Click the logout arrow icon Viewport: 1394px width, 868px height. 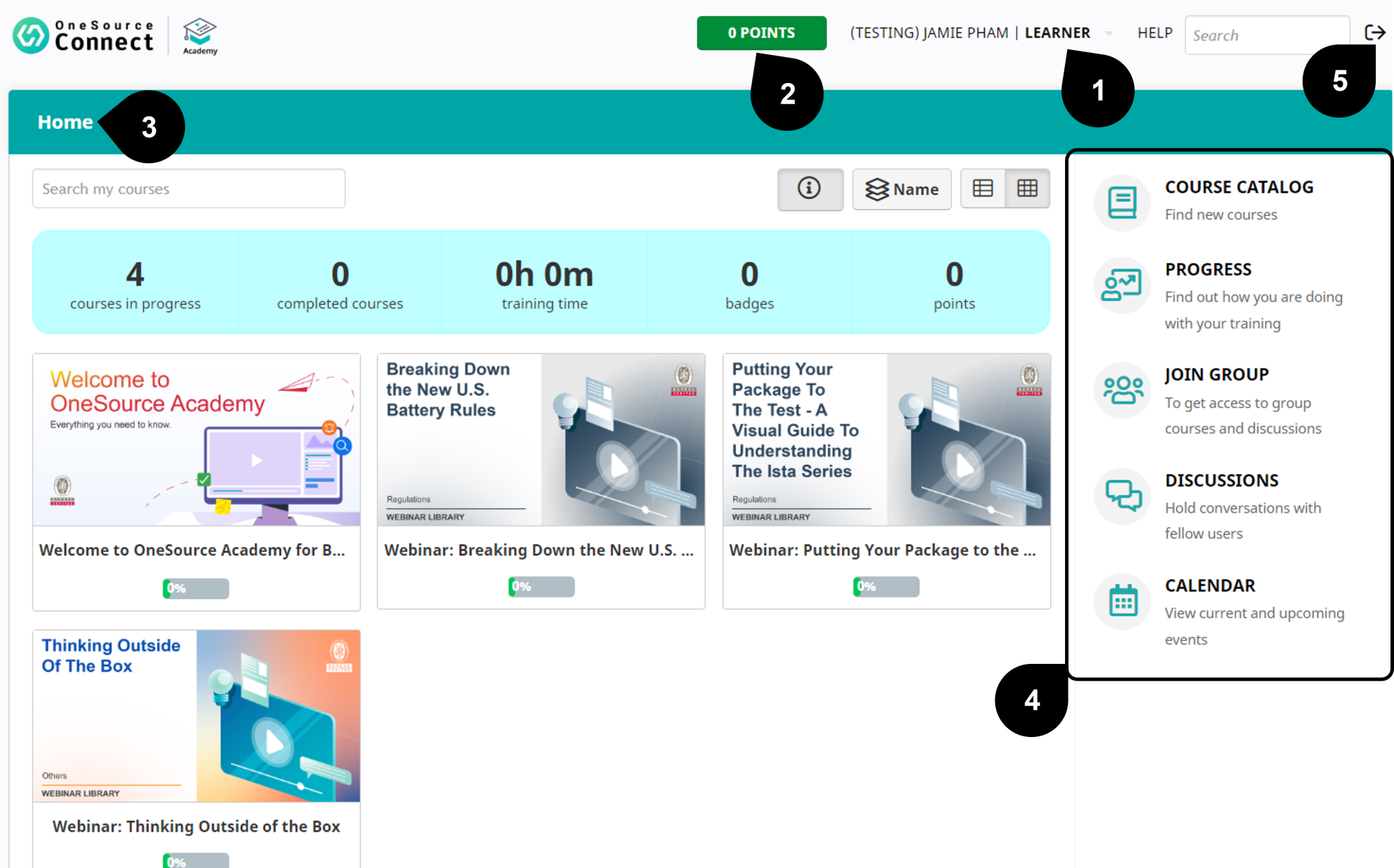tap(1374, 33)
